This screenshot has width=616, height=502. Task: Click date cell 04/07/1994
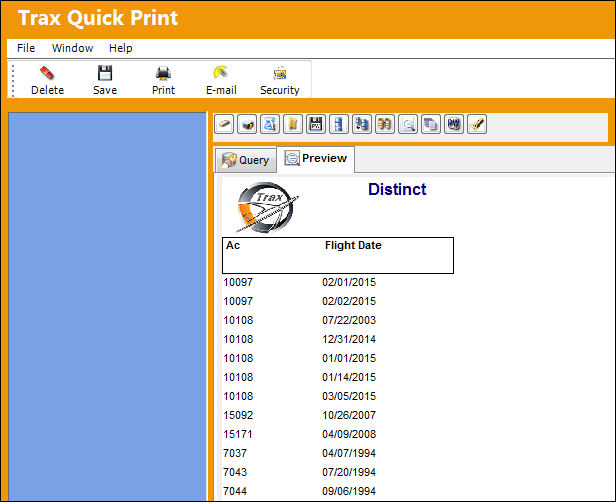coord(349,453)
